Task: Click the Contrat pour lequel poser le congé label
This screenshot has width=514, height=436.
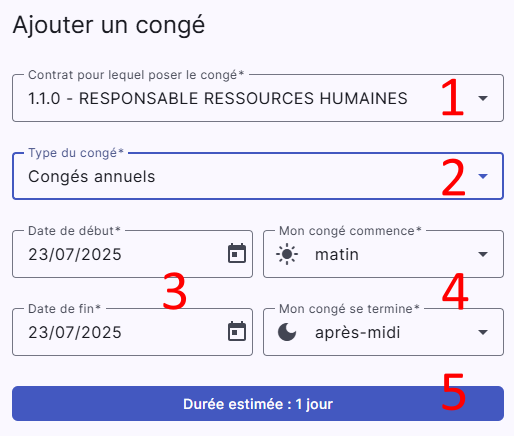Action: pyautogui.click(x=136, y=75)
